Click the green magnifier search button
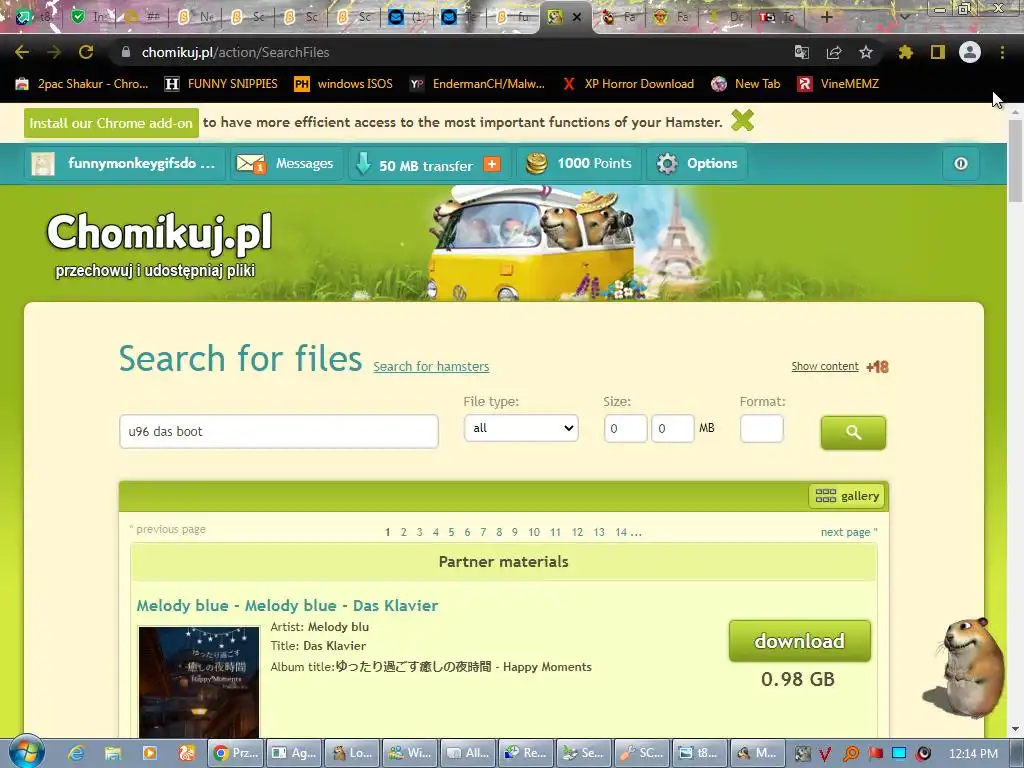 [x=853, y=432]
